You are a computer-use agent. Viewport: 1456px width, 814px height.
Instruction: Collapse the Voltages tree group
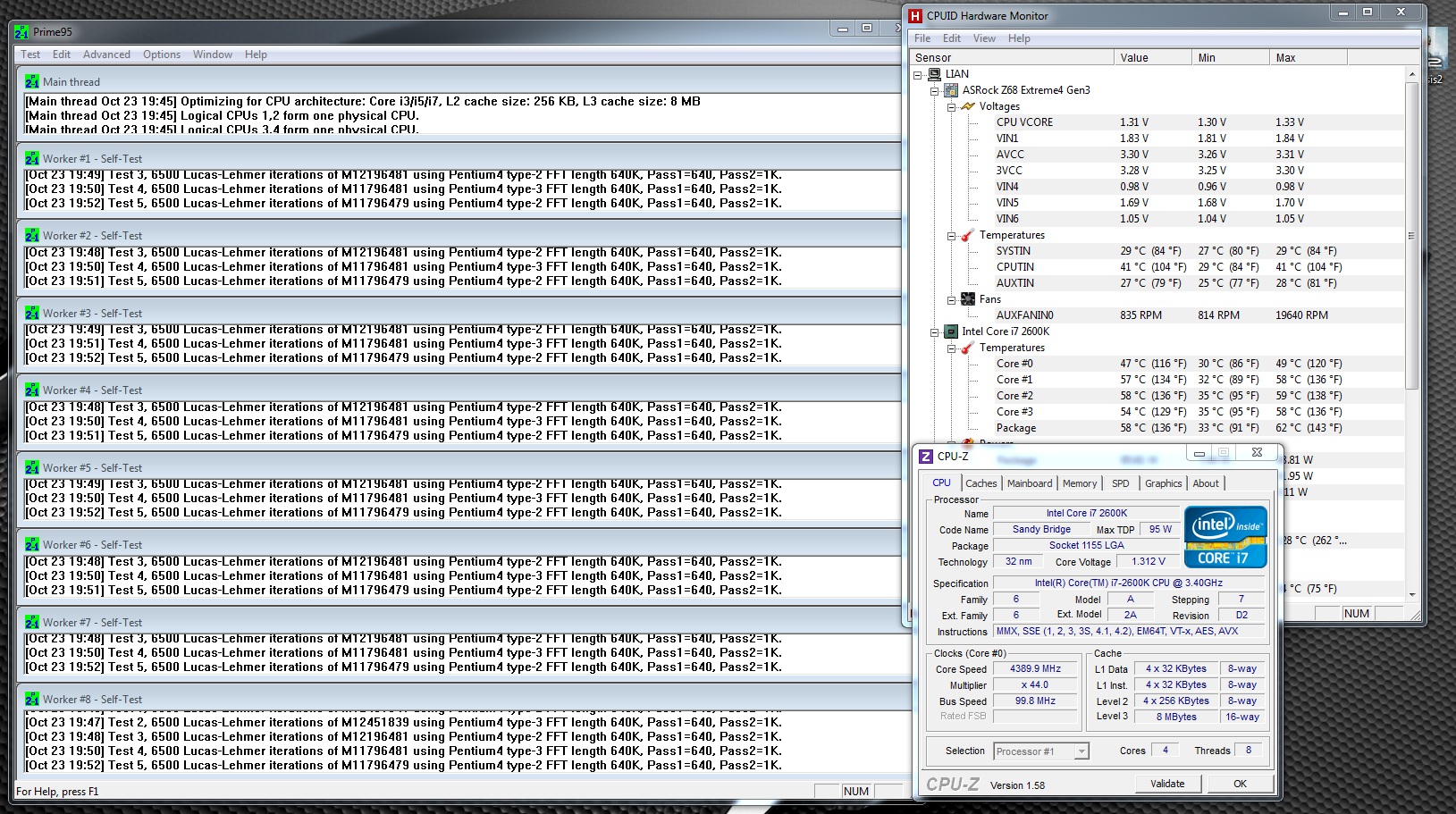click(952, 107)
